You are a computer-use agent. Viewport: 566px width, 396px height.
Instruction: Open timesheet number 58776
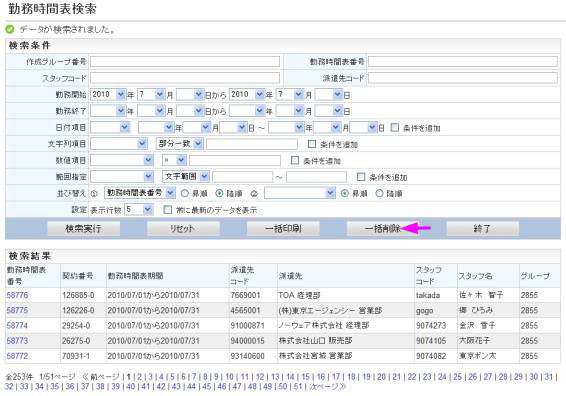coord(17,295)
